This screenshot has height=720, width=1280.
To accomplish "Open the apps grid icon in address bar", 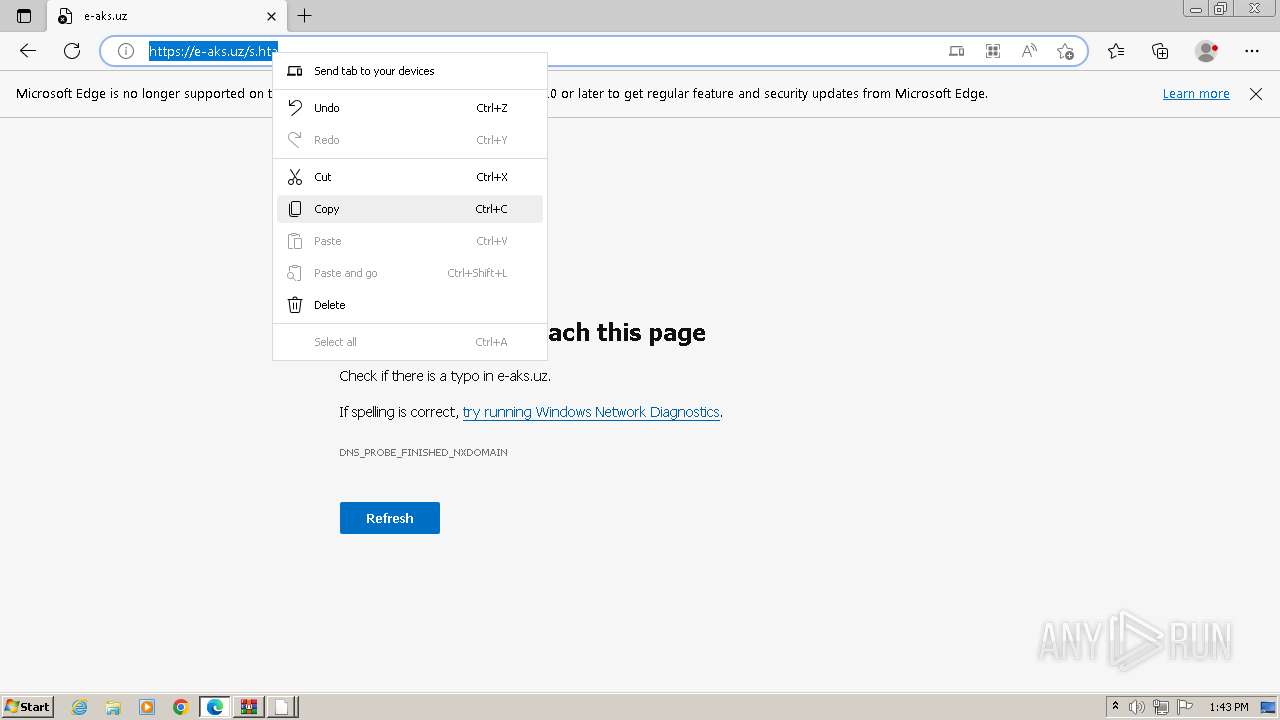I will pyautogui.click(x=993, y=51).
